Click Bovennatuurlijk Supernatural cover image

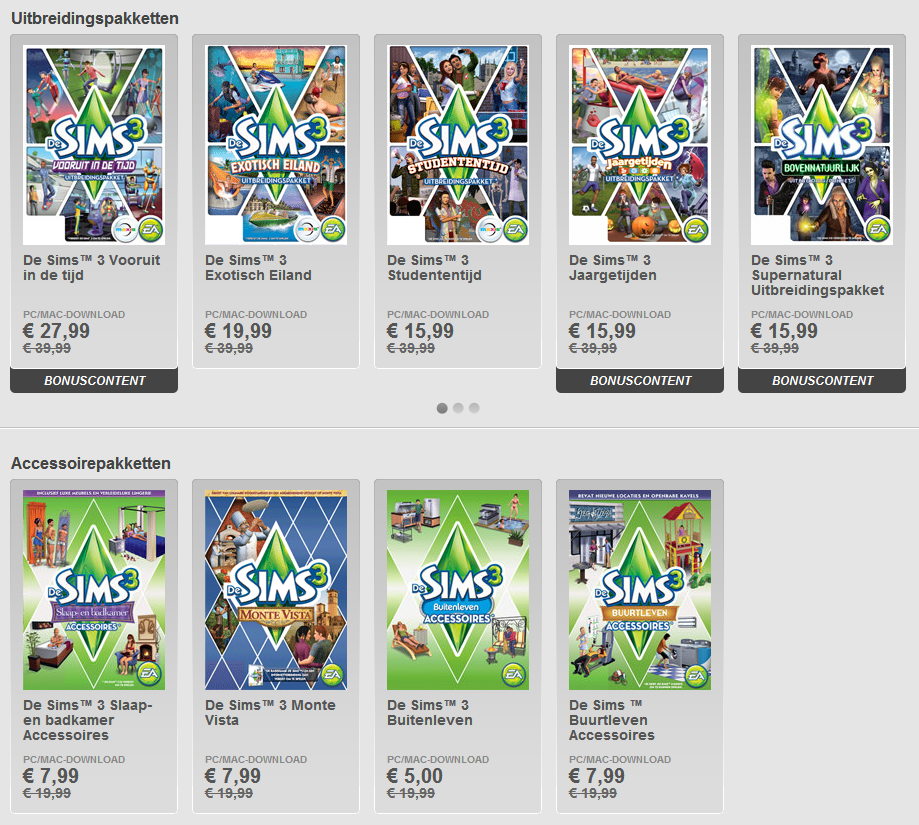822,145
